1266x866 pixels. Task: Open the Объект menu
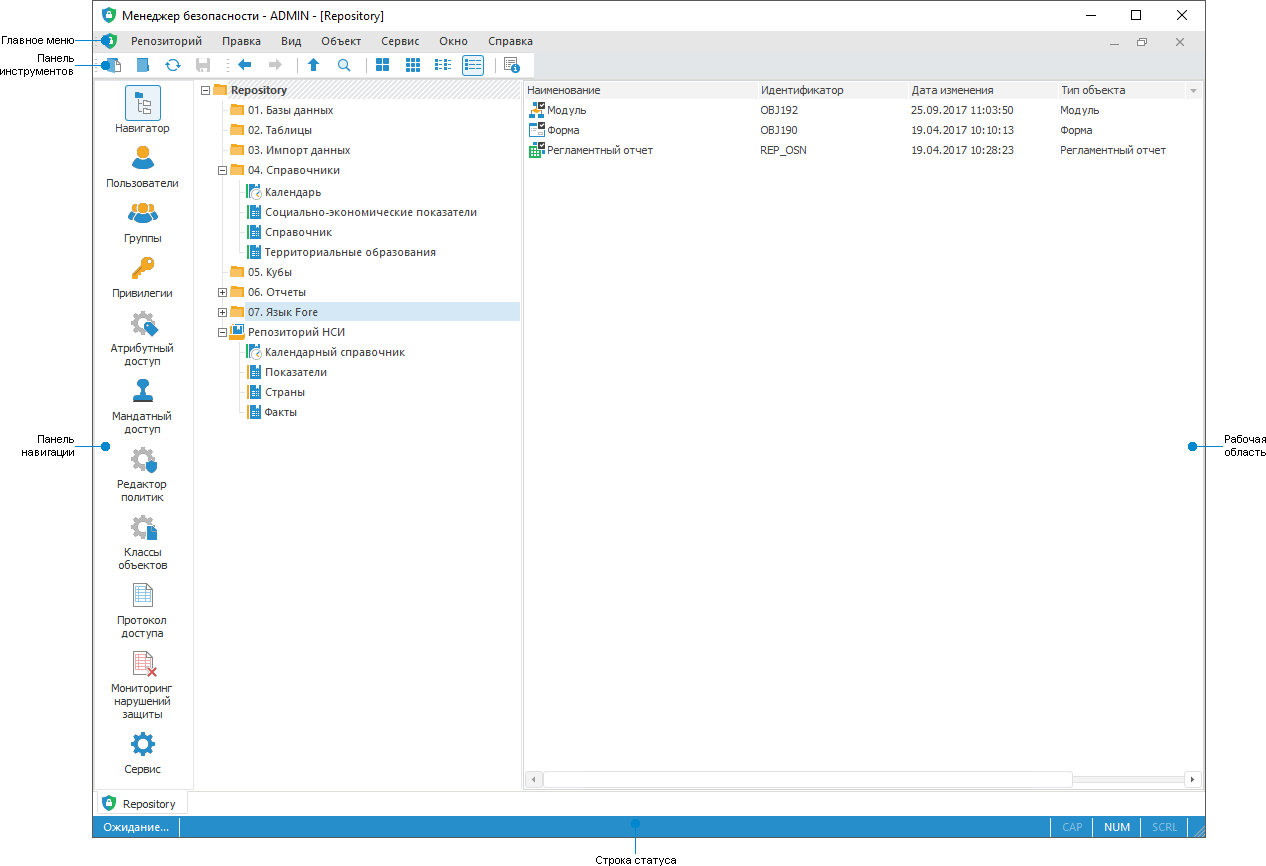341,41
